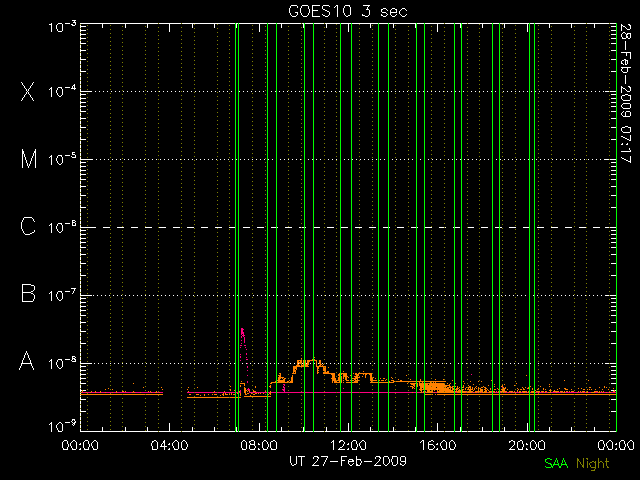Image resolution: width=640 pixels, height=480 pixels.
Task: Click the 28-Feb-2009 07:17 timestamp
Action: pyautogui.click(x=625, y=93)
